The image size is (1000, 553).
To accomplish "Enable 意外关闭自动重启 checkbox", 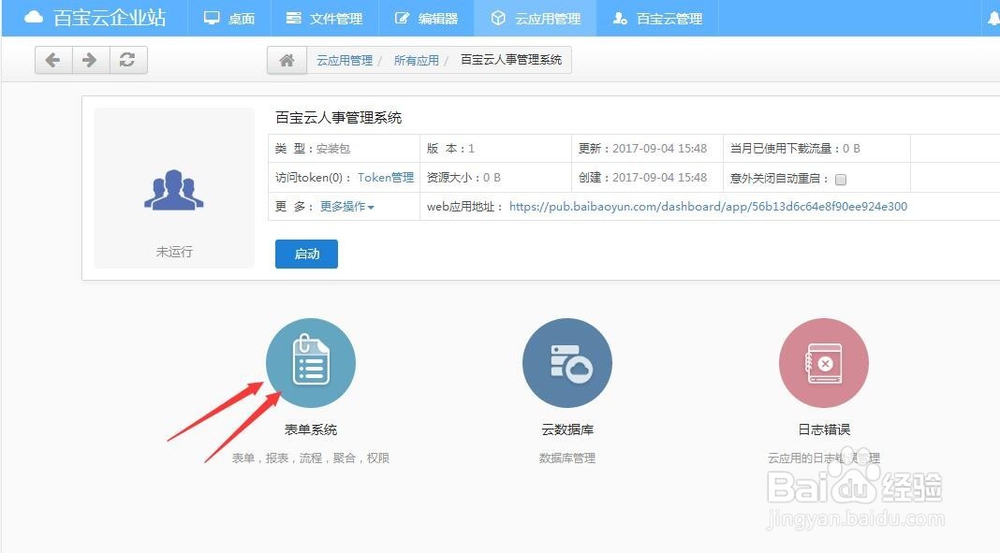I will pos(841,179).
